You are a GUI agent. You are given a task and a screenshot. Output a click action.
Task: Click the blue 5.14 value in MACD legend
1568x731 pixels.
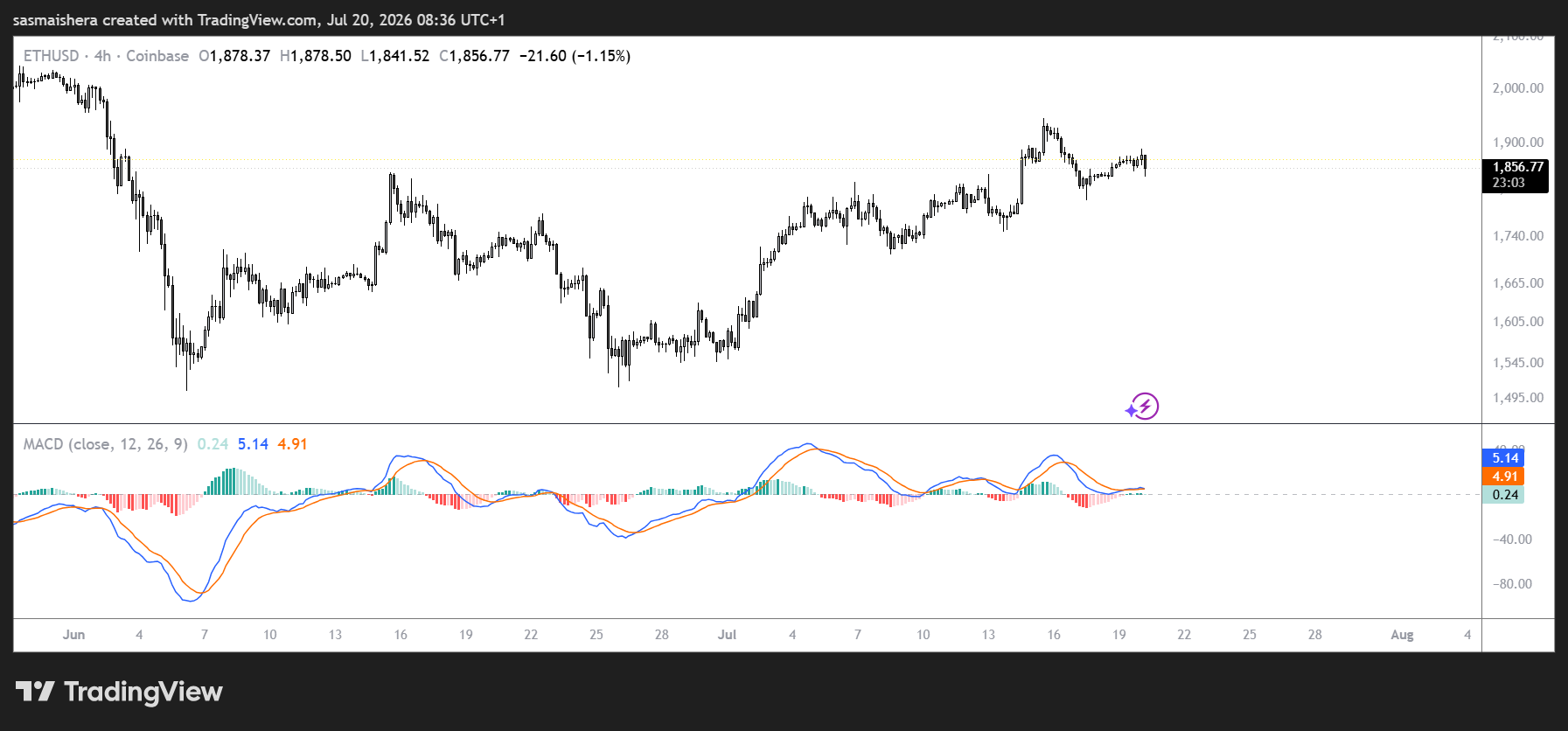pyautogui.click(x=253, y=444)
